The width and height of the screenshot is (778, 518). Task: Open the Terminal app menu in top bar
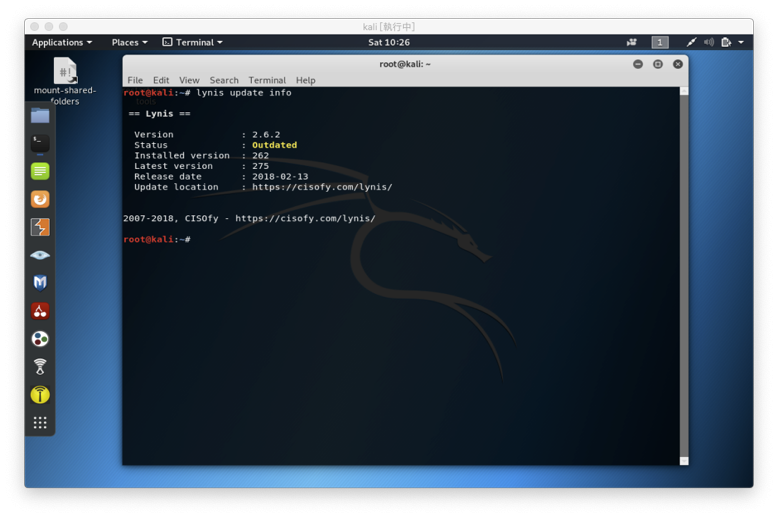[x=193, y=43]
